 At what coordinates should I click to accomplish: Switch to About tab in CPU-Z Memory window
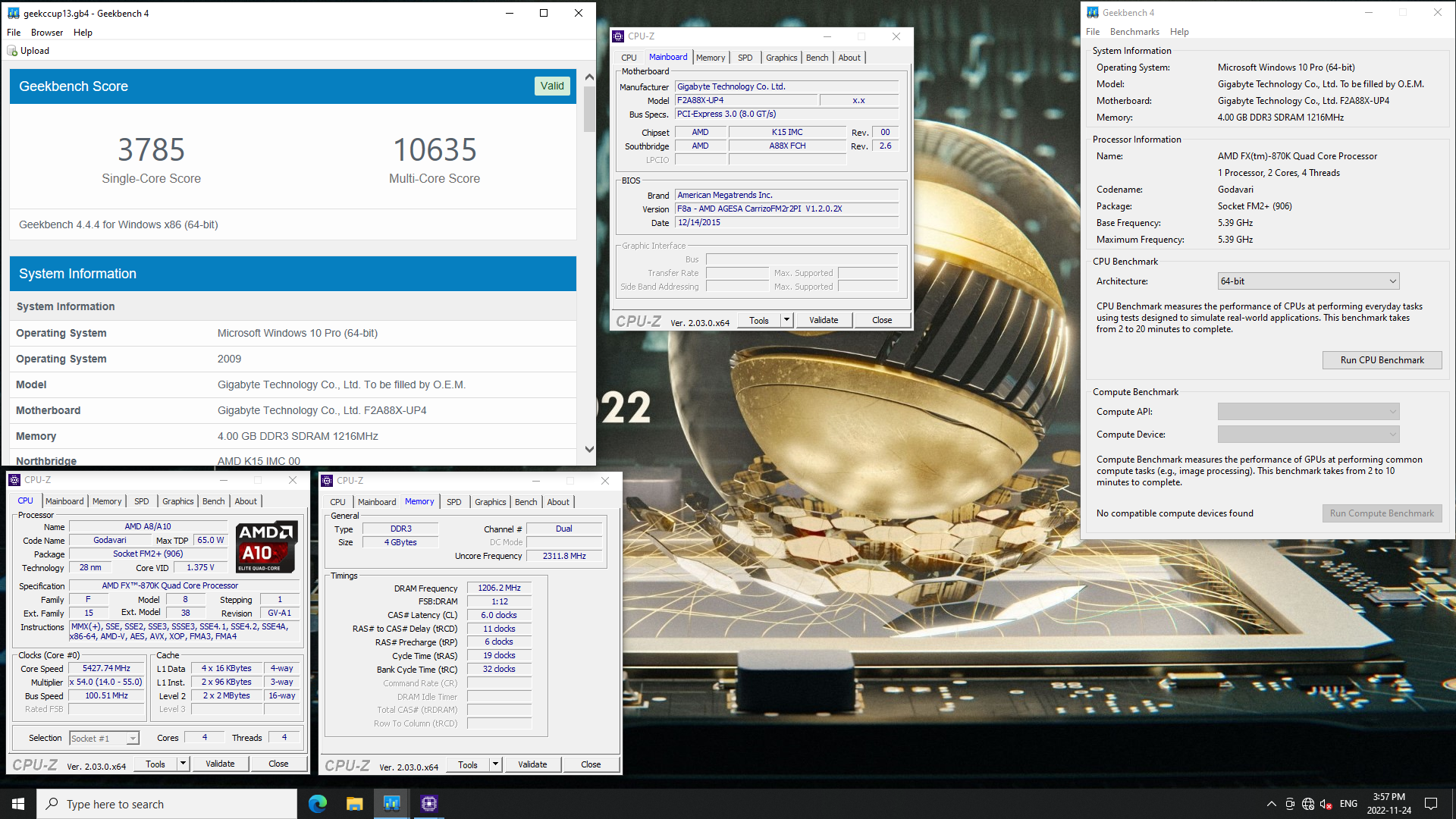click(558, 502)
